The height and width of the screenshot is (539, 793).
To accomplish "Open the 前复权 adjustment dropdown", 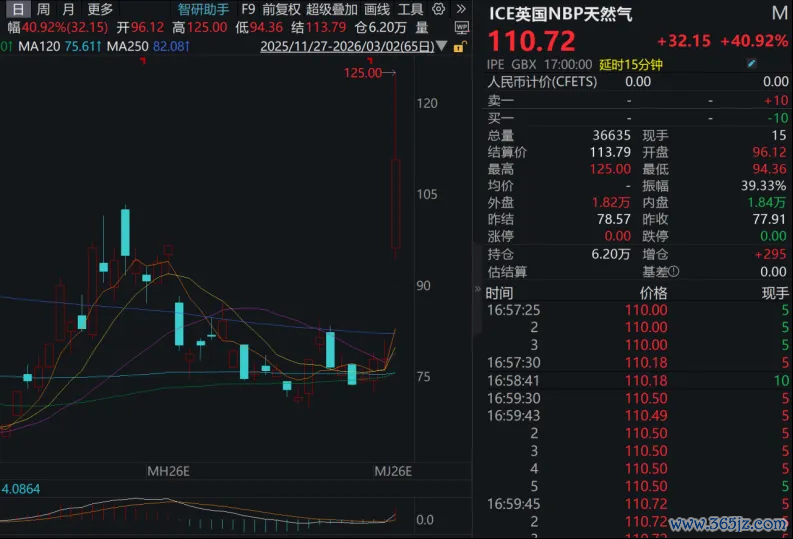I will (281, 9).
